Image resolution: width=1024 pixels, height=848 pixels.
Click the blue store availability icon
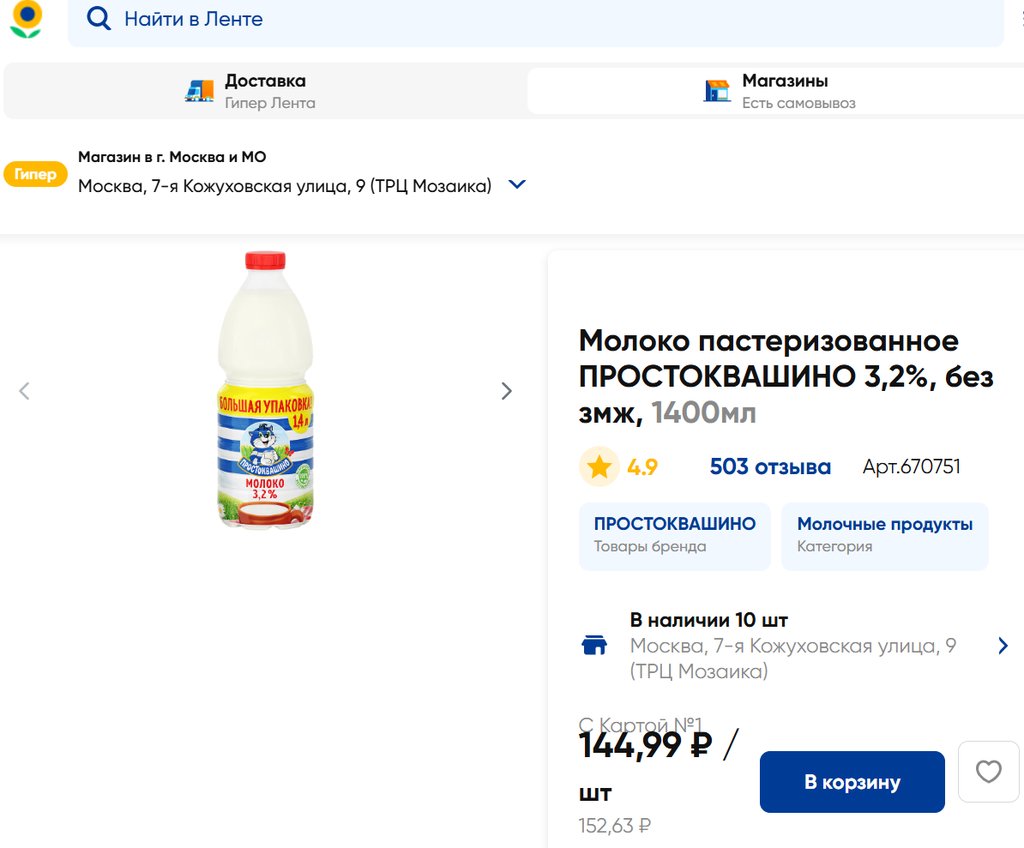coord(595,645)
